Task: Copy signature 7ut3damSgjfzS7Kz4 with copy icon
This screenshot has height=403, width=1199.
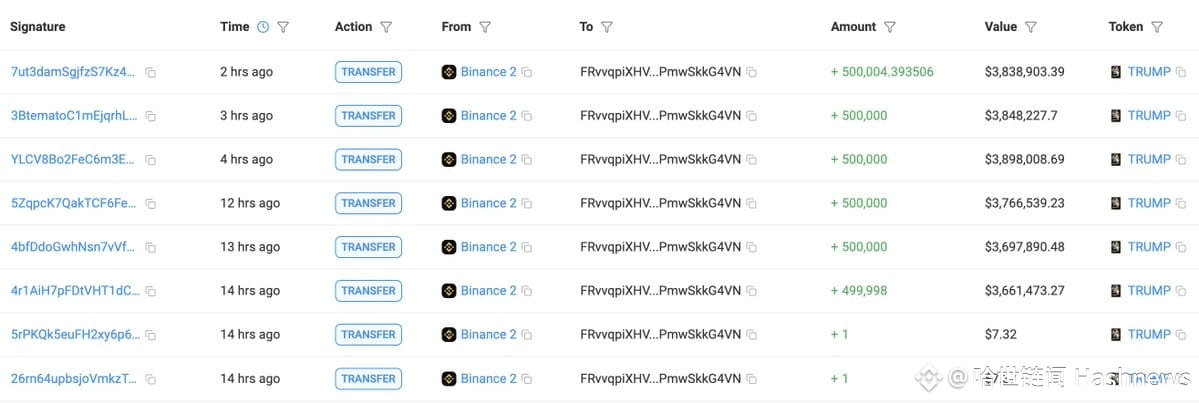Action: tap(150, 73)
